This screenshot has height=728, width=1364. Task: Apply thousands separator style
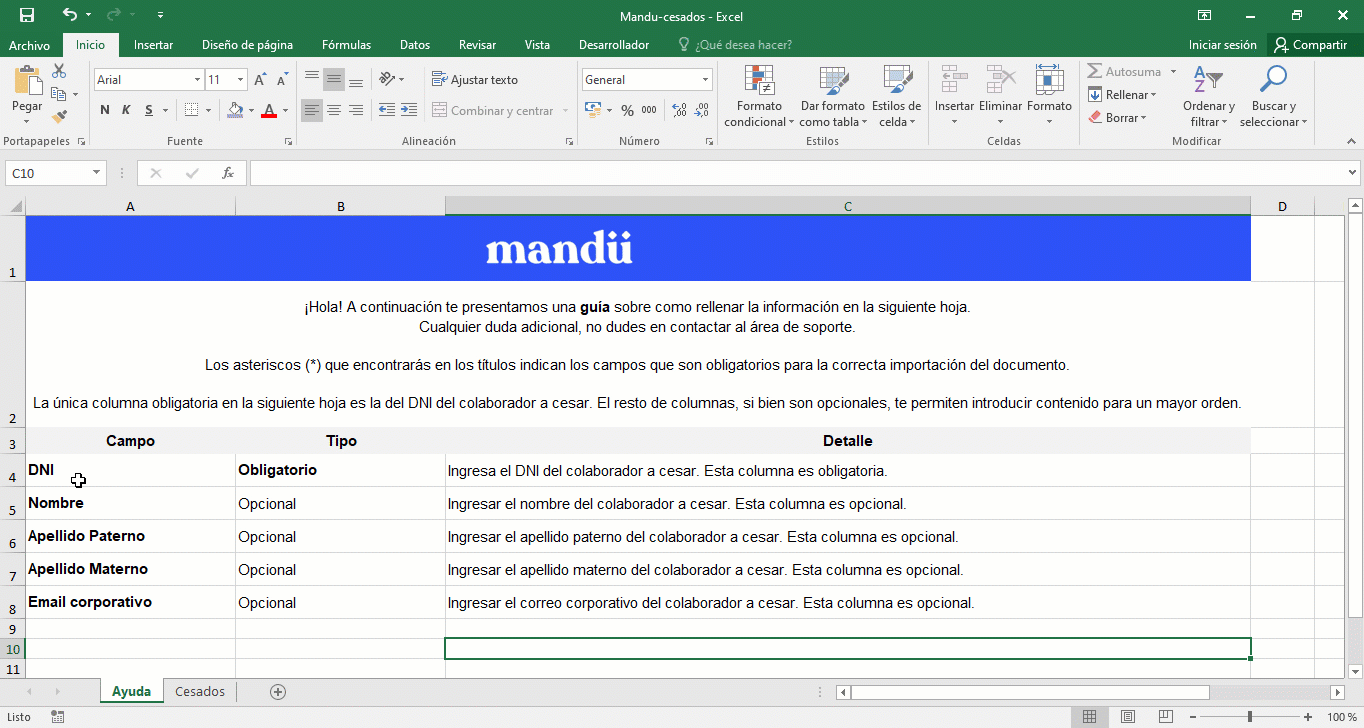pyautogui.click(x=649, y=110)
